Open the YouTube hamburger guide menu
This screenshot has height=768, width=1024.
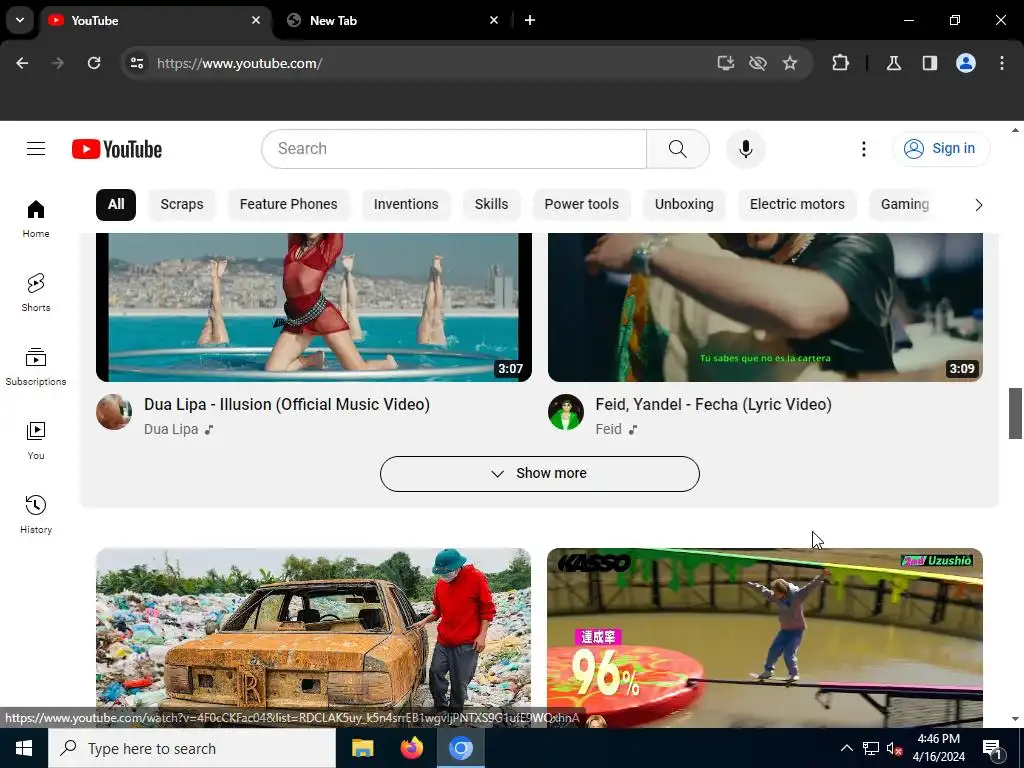tap(36, 149)
